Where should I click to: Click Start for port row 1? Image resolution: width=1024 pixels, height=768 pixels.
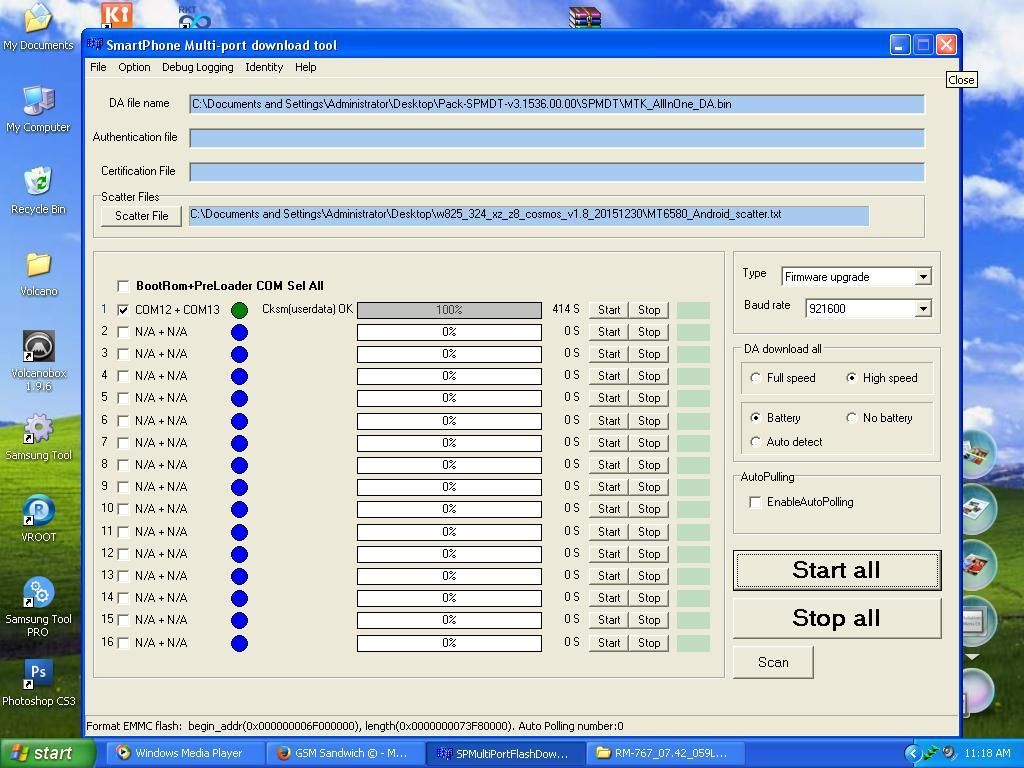coord(609,310)
